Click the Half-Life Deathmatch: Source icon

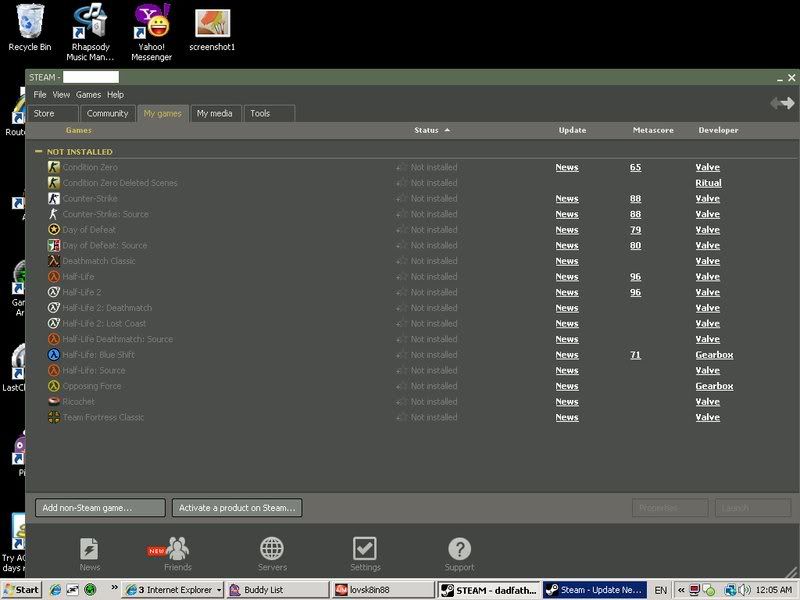(x=54, y=339)
